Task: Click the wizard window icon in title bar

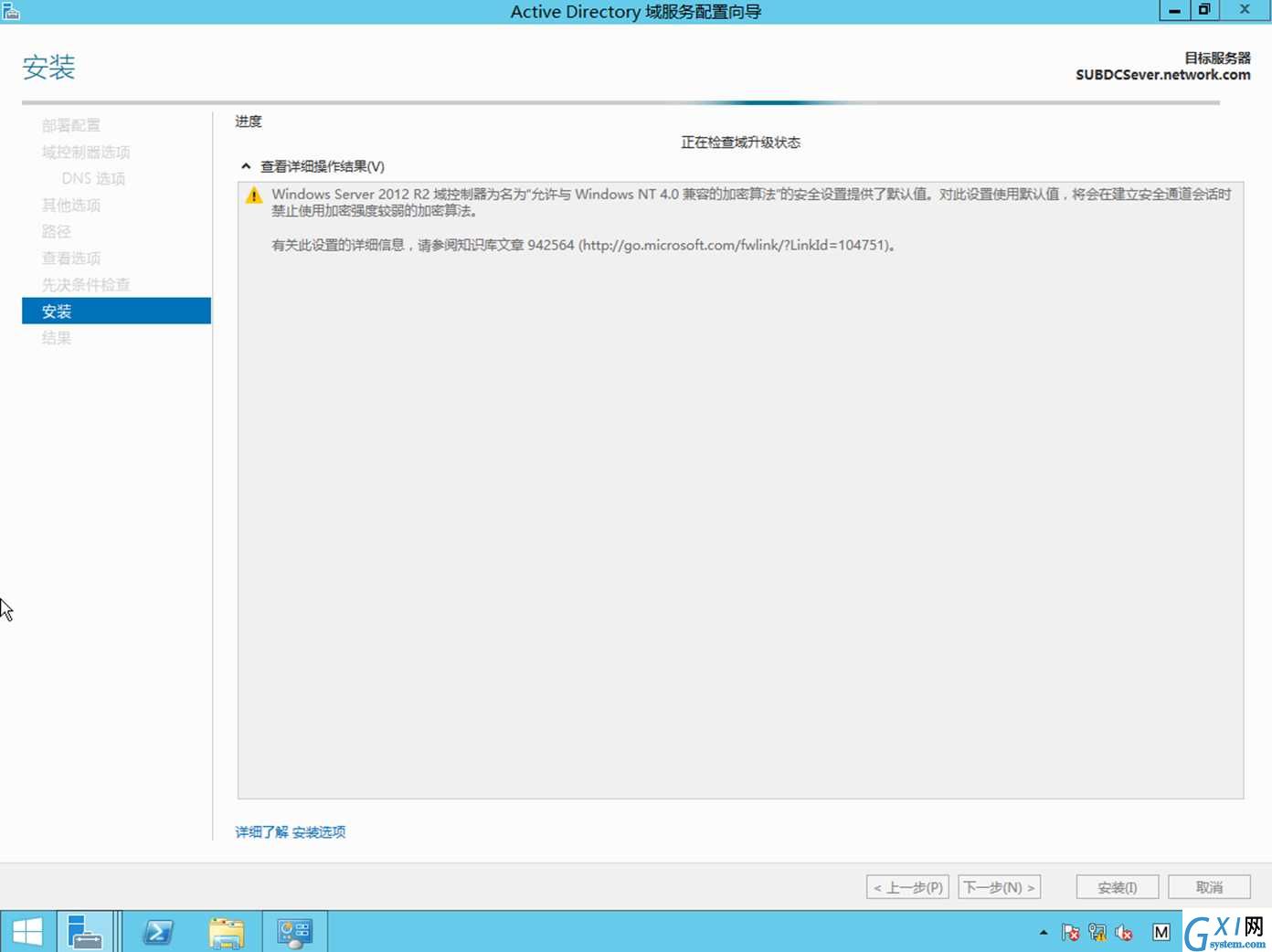Action: 10,11
